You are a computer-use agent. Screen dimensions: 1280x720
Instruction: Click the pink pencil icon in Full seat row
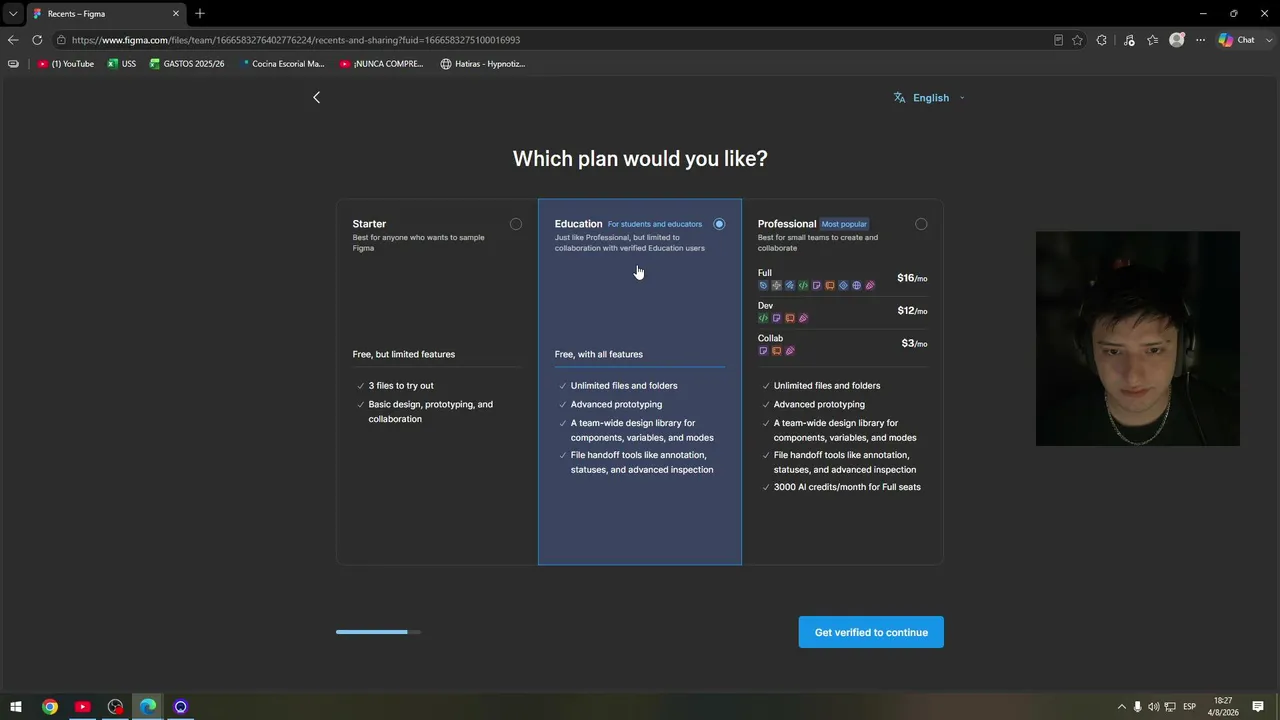click(x=870, y=286)
